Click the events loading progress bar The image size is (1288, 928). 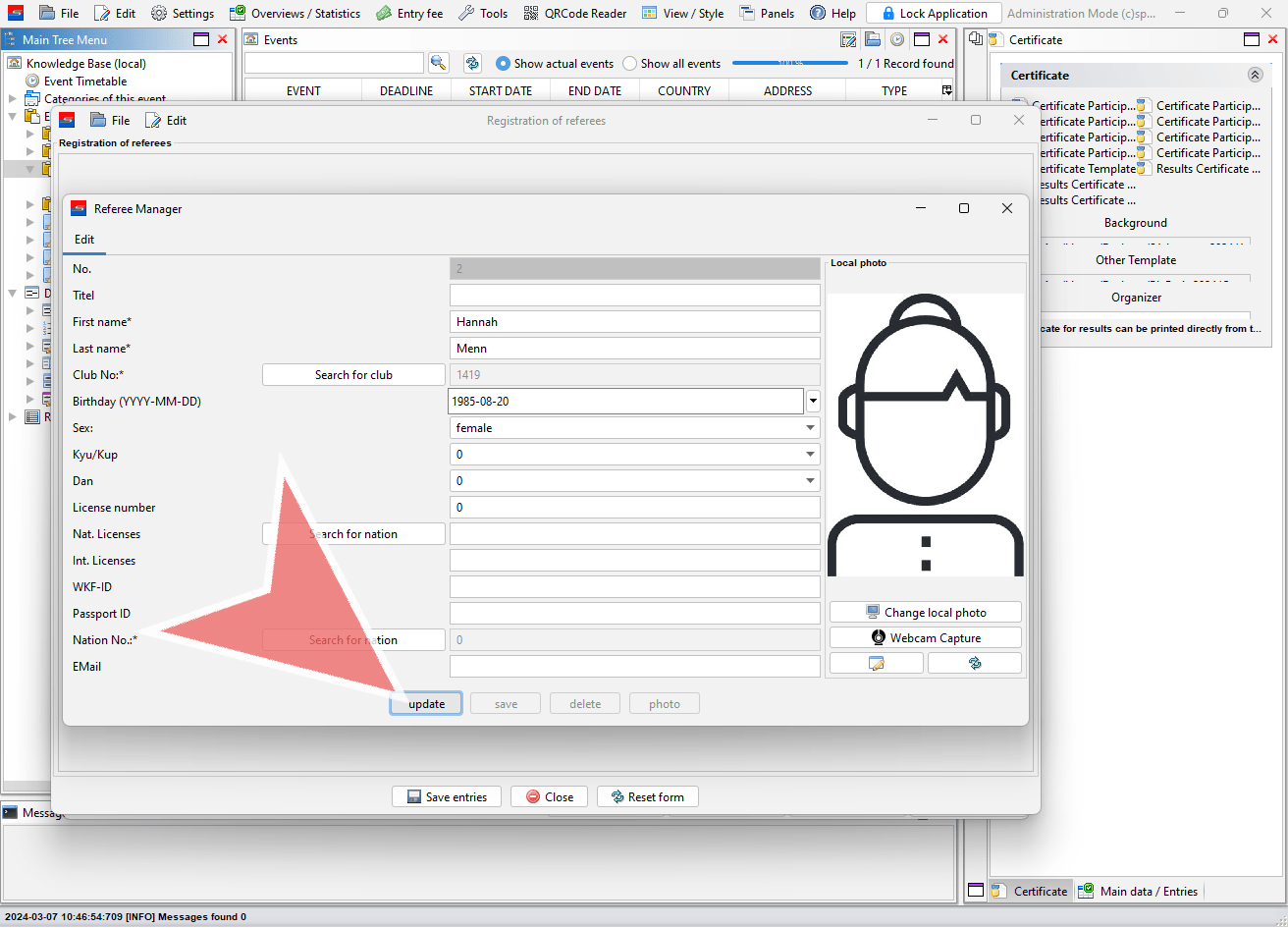790,63
